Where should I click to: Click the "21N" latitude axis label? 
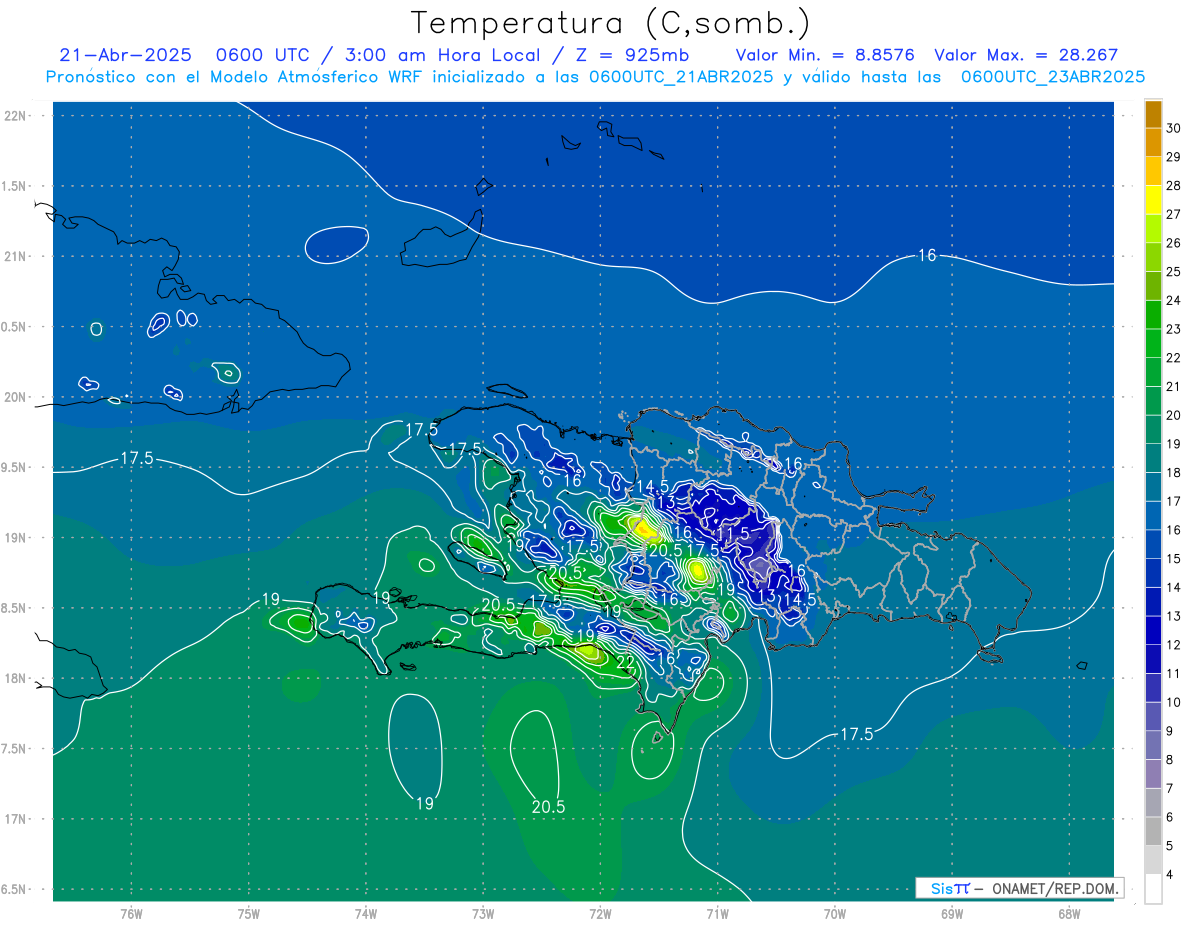(x=15, y=256)
